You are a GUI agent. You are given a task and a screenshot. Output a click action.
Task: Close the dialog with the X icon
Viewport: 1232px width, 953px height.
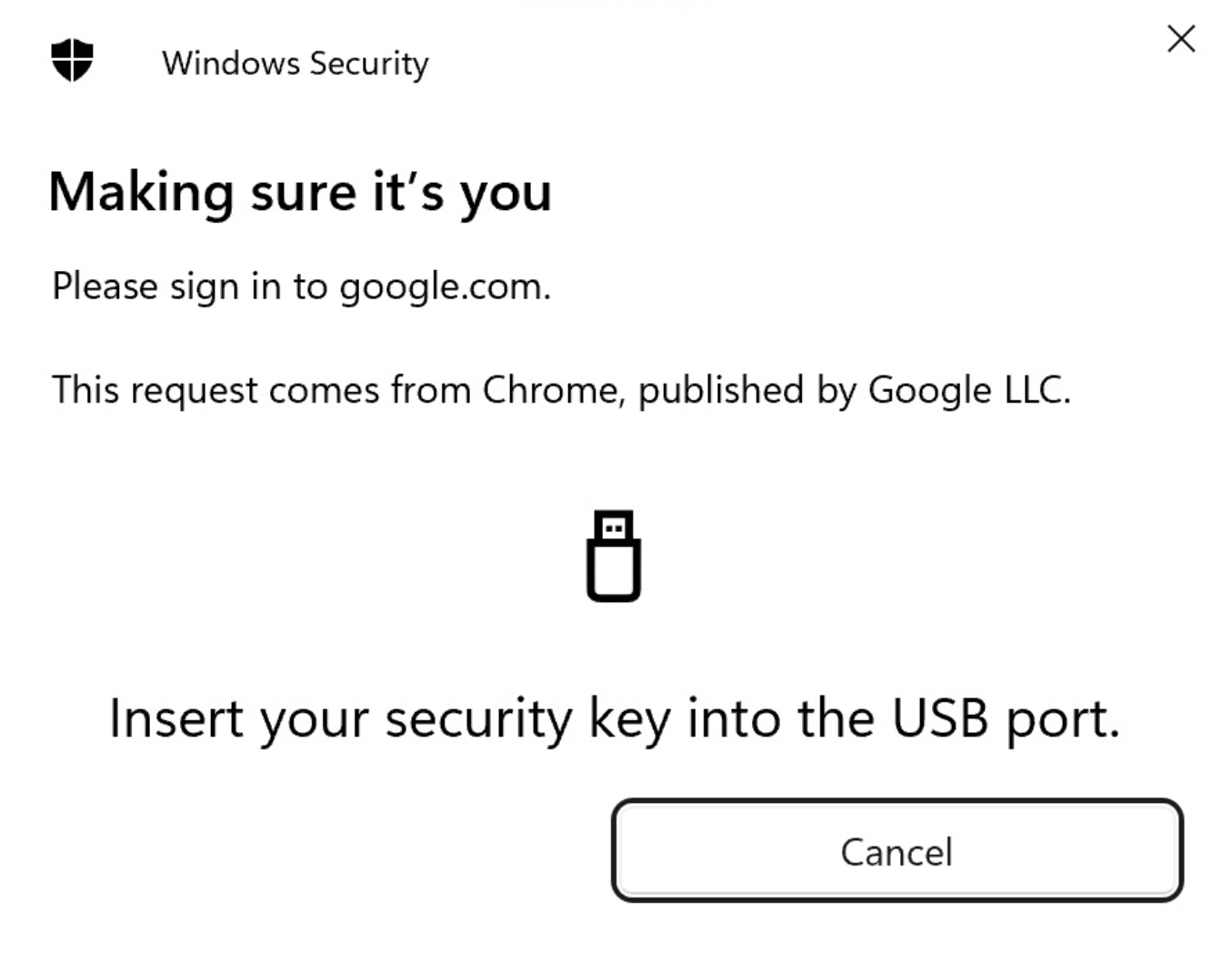click(x=1180, y=39)
